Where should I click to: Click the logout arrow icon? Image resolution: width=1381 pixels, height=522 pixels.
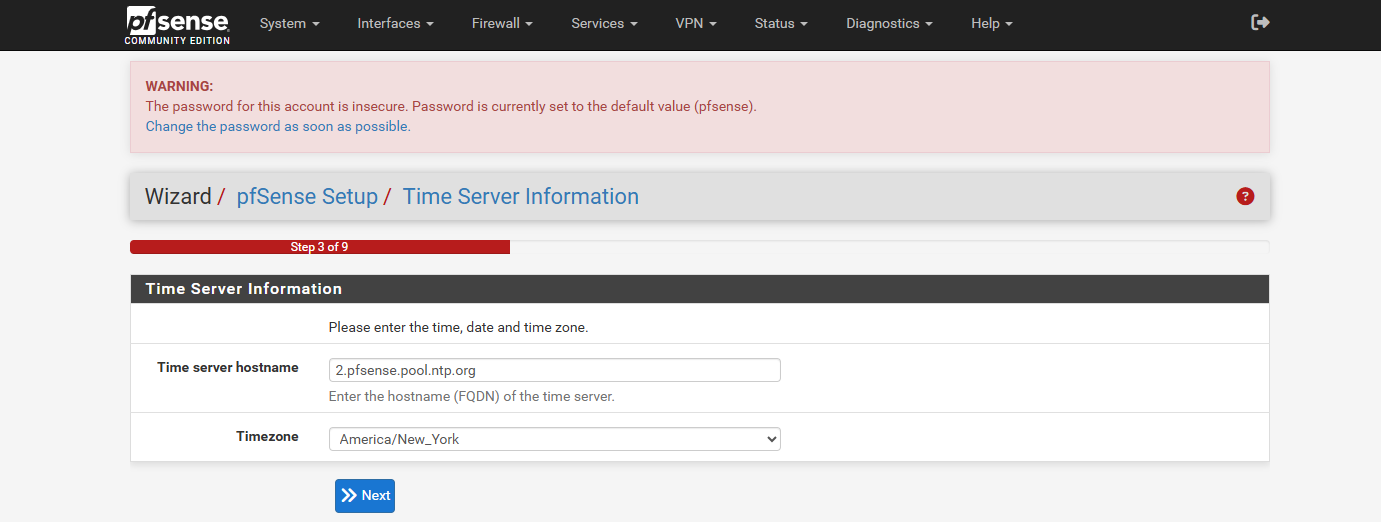coord(1261,22)
